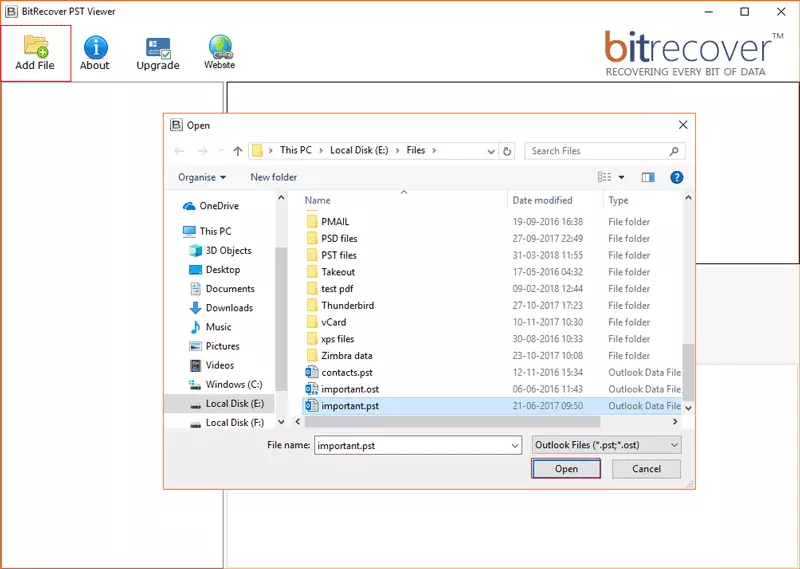Sort files by Date modified column
Image resolution: width=800 pixels, height=569 pixels.
tap(544, 200)
